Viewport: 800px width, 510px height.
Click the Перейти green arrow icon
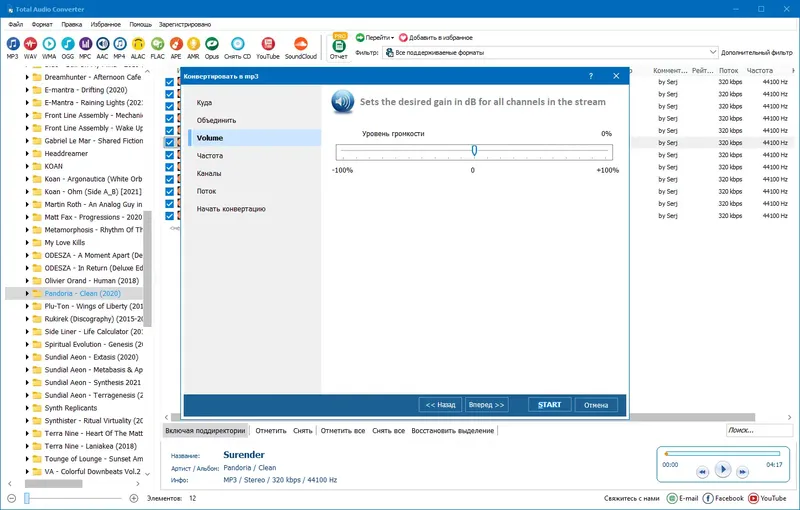coord(360,38)
